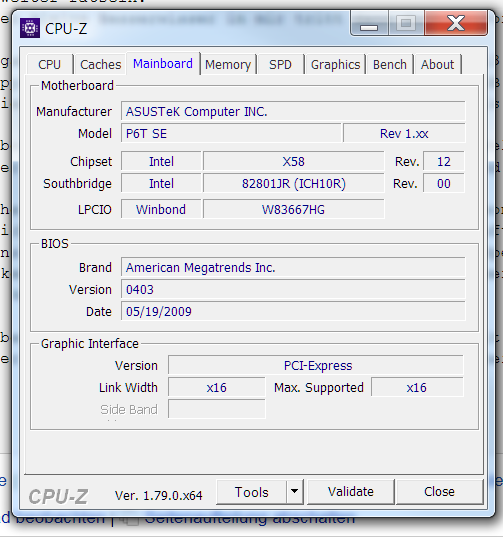The image size is (503, 537).
Task: Click the LPCIO vendor Winbond field
Action: [x=161, y=209]
